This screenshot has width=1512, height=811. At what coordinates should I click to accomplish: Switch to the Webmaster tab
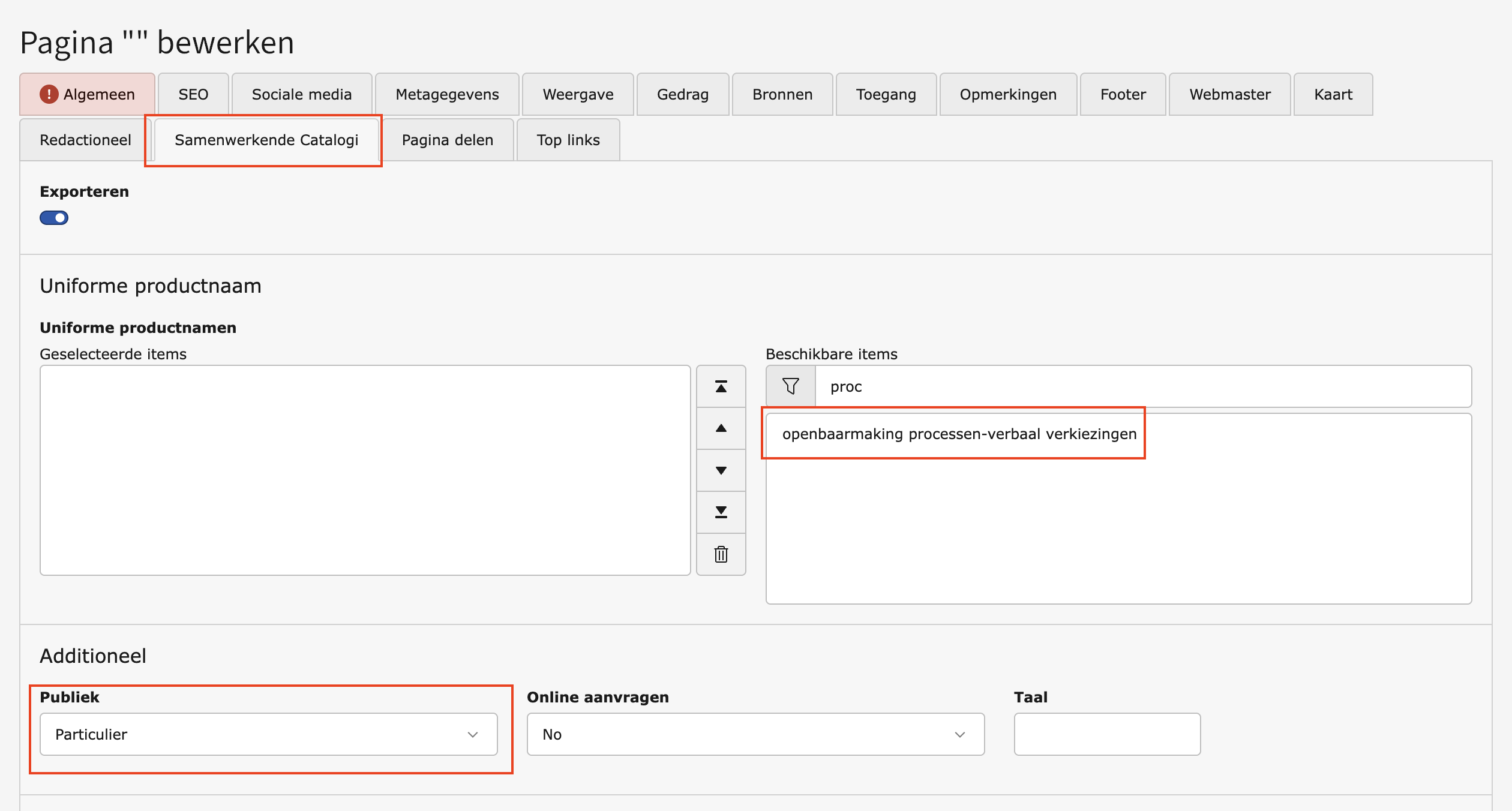[x=1229, y=94]
